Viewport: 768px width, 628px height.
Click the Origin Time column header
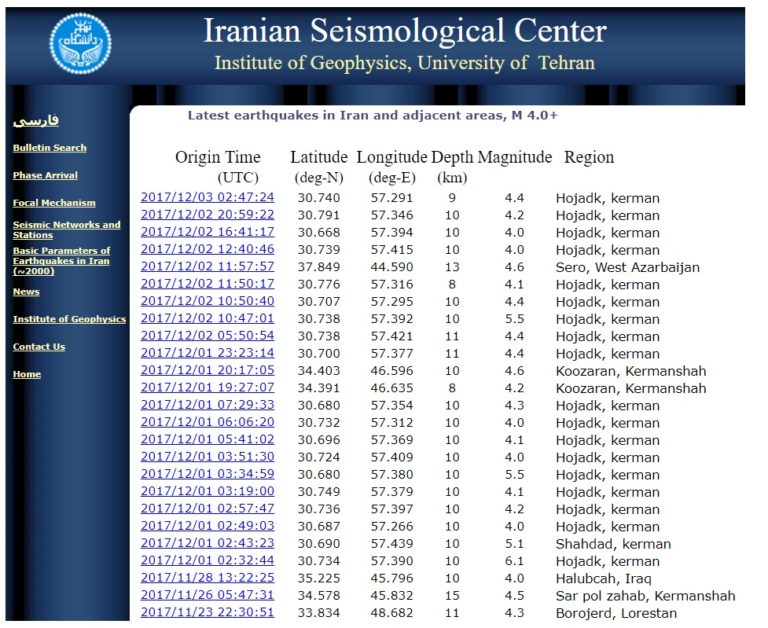[x=217, y=157]
